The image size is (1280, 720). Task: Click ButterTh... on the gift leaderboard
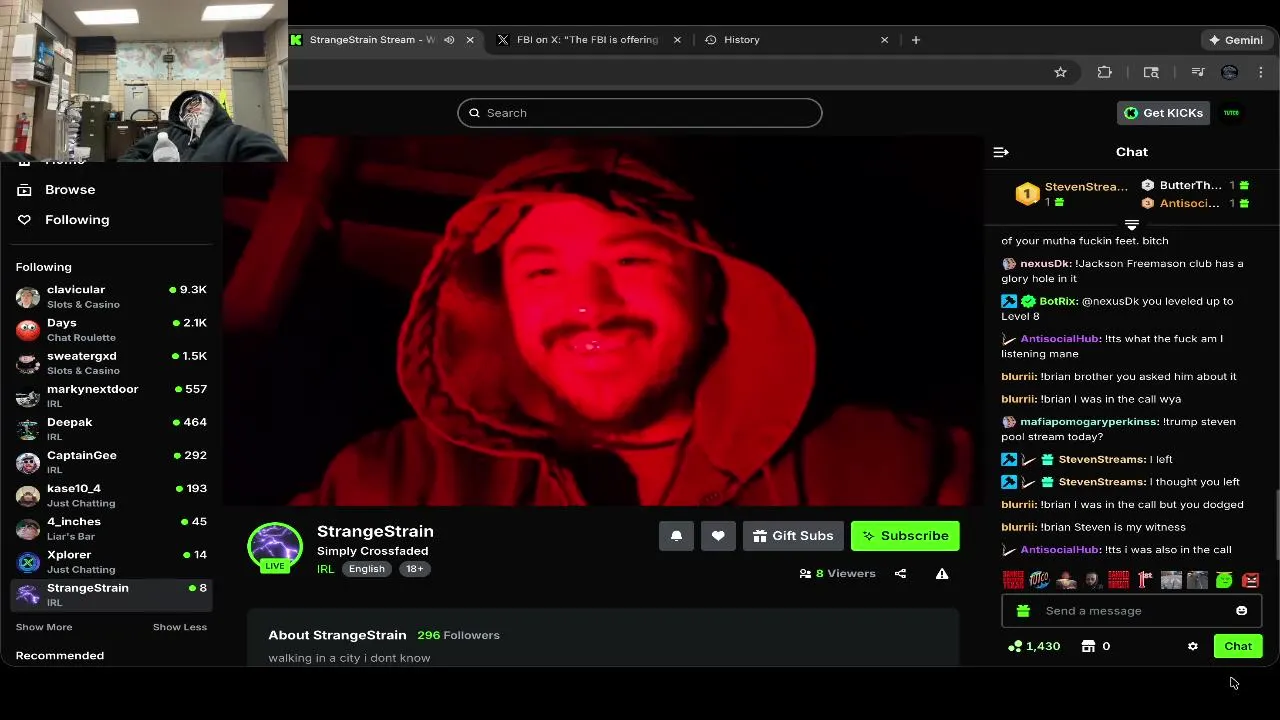click(x=1190, y=185)
